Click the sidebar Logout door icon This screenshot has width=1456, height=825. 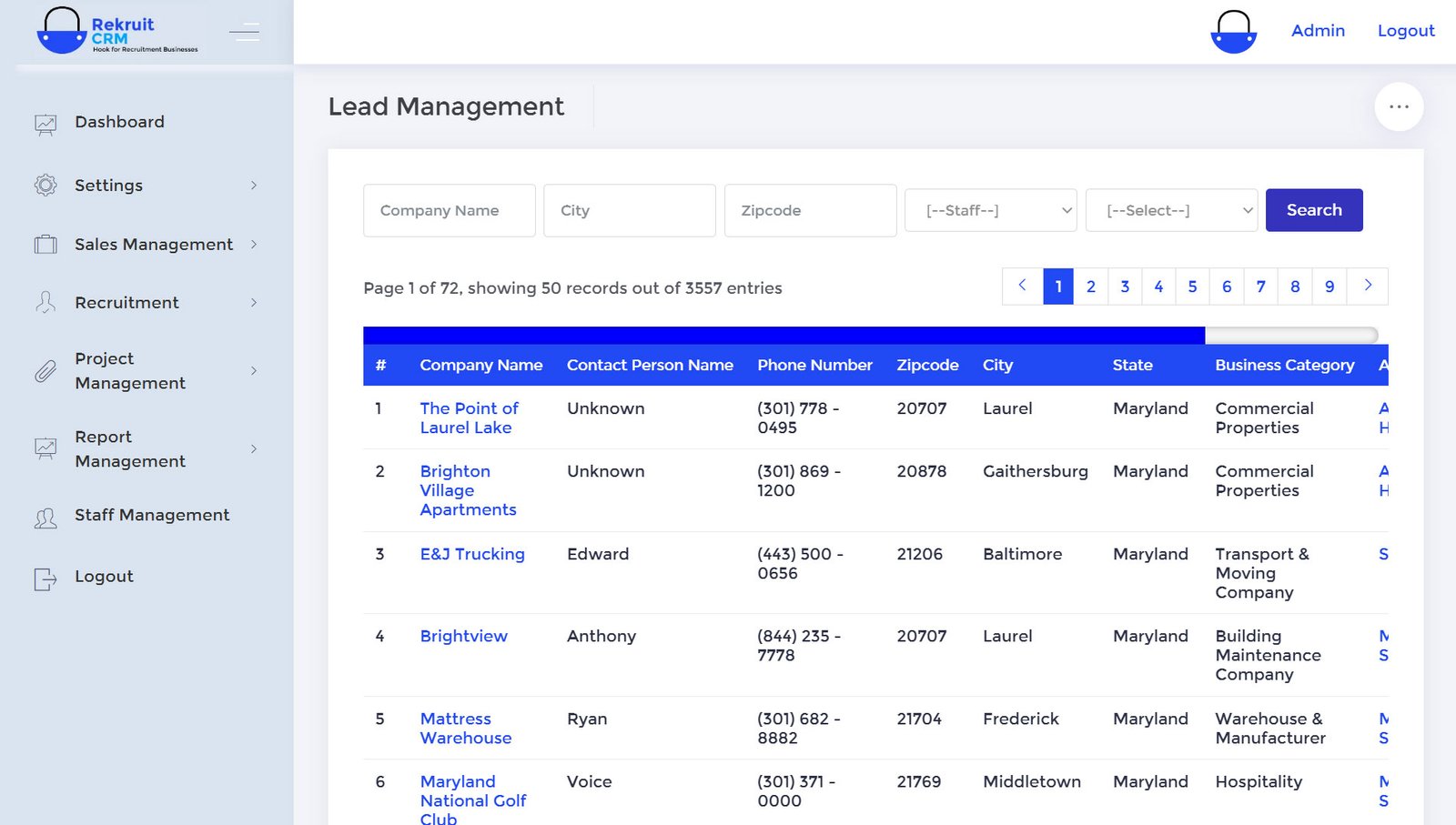coord(45,579)
